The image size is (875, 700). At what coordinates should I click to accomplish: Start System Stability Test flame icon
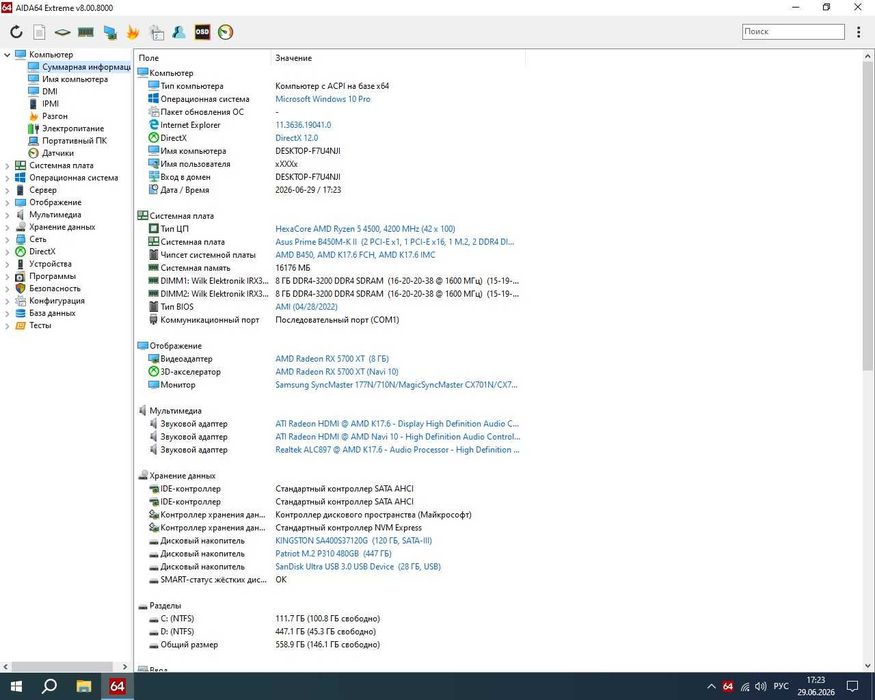coord(133,32)
